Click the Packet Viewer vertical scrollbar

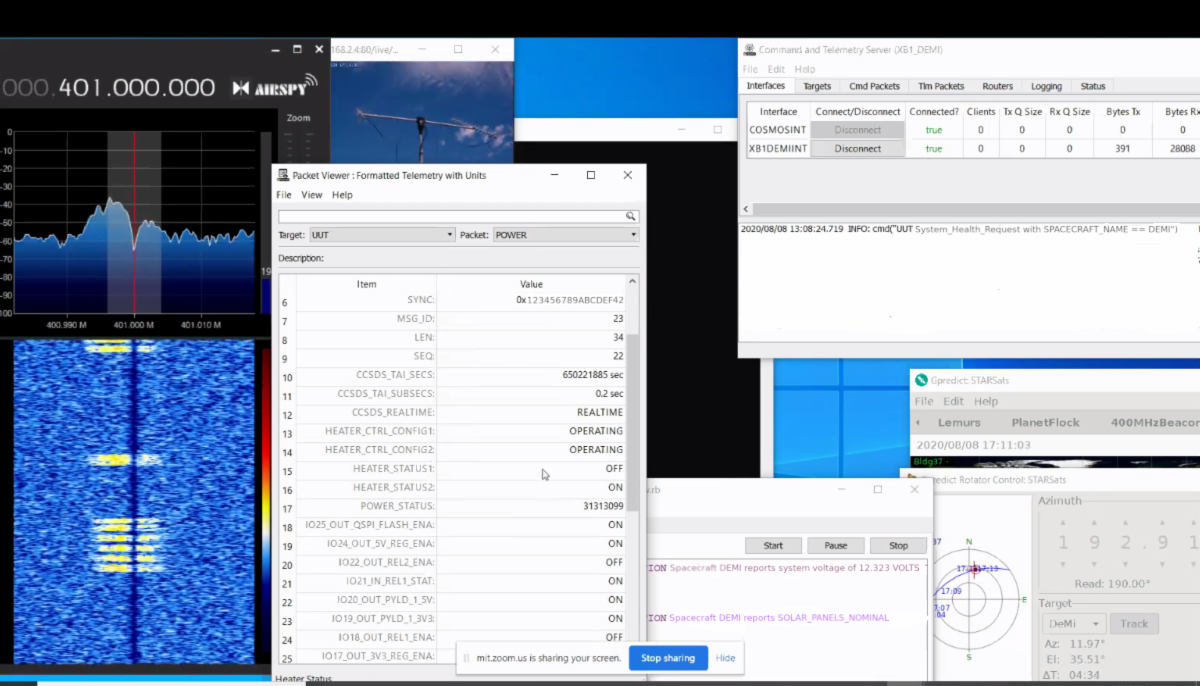pyautogui.click(x=632, y=420)
